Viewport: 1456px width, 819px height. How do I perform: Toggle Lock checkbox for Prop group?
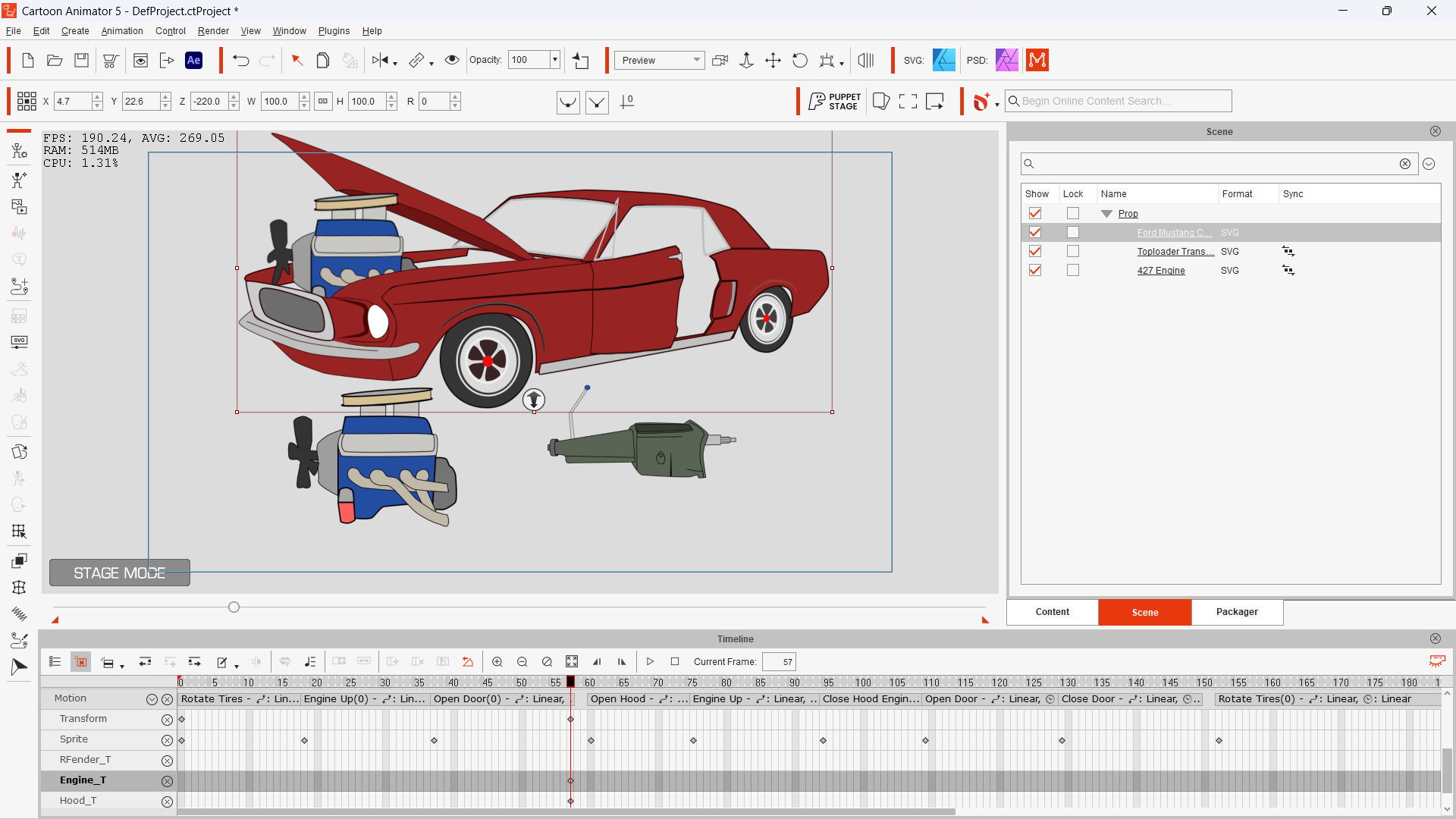[1073, 214]
